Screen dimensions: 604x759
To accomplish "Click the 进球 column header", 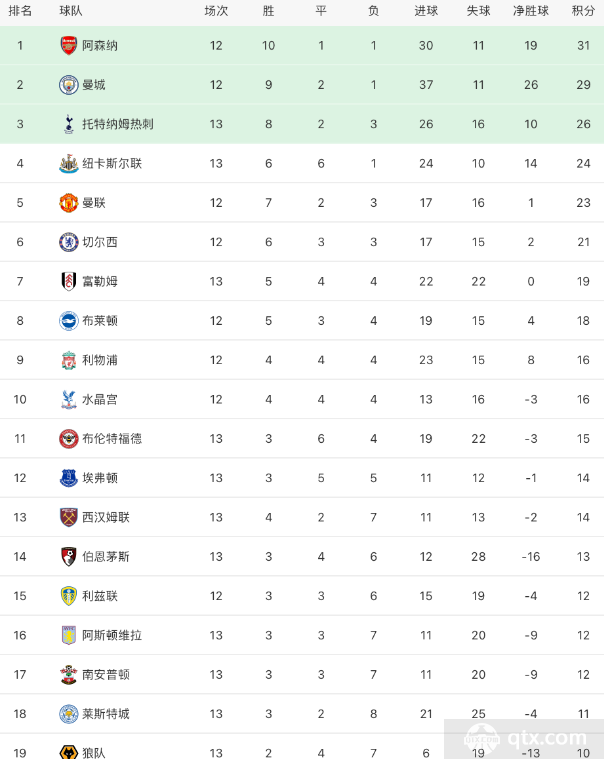I will tap(426, 11).
